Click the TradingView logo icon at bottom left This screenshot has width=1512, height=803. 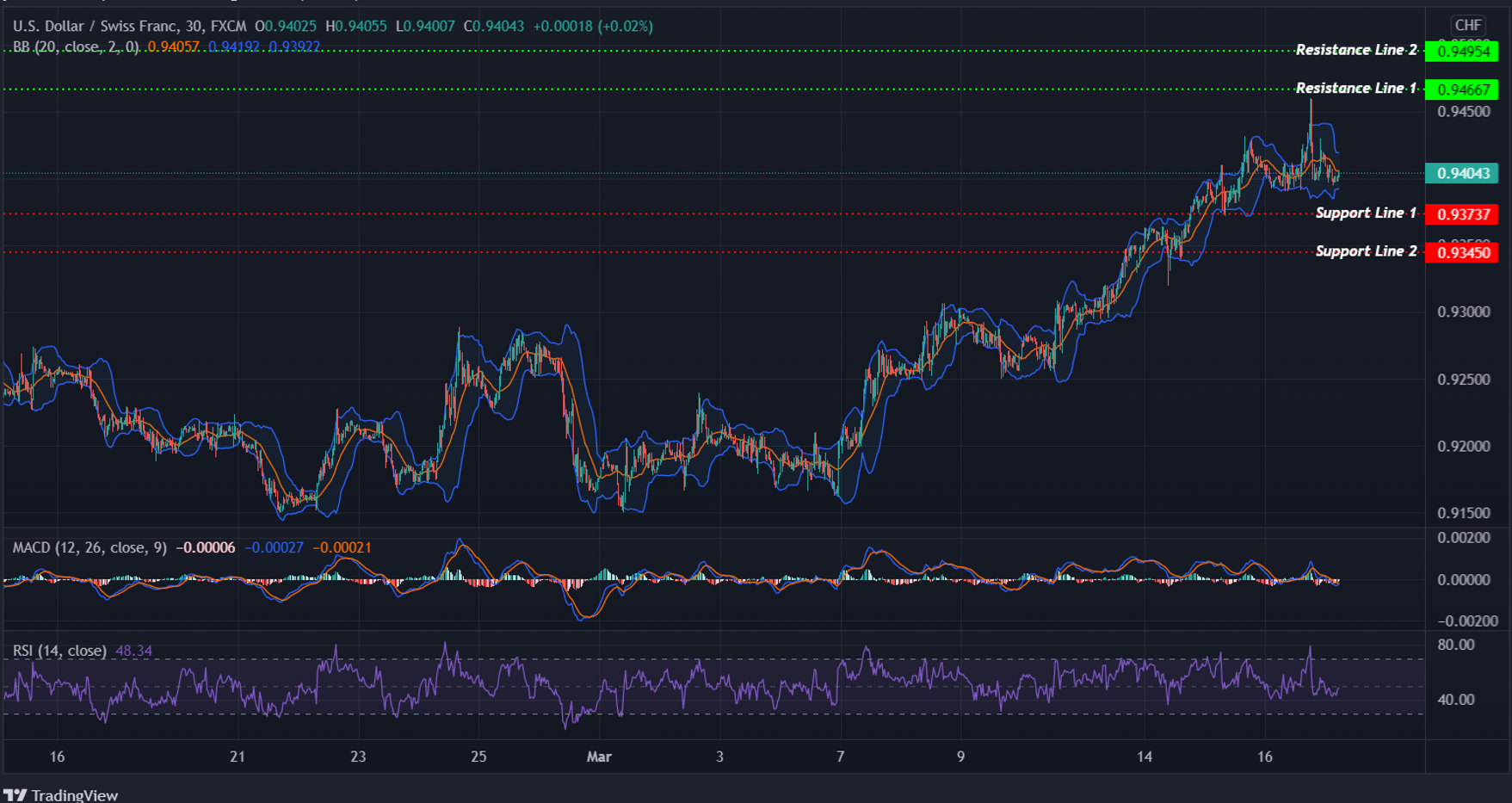click(17, 794)
